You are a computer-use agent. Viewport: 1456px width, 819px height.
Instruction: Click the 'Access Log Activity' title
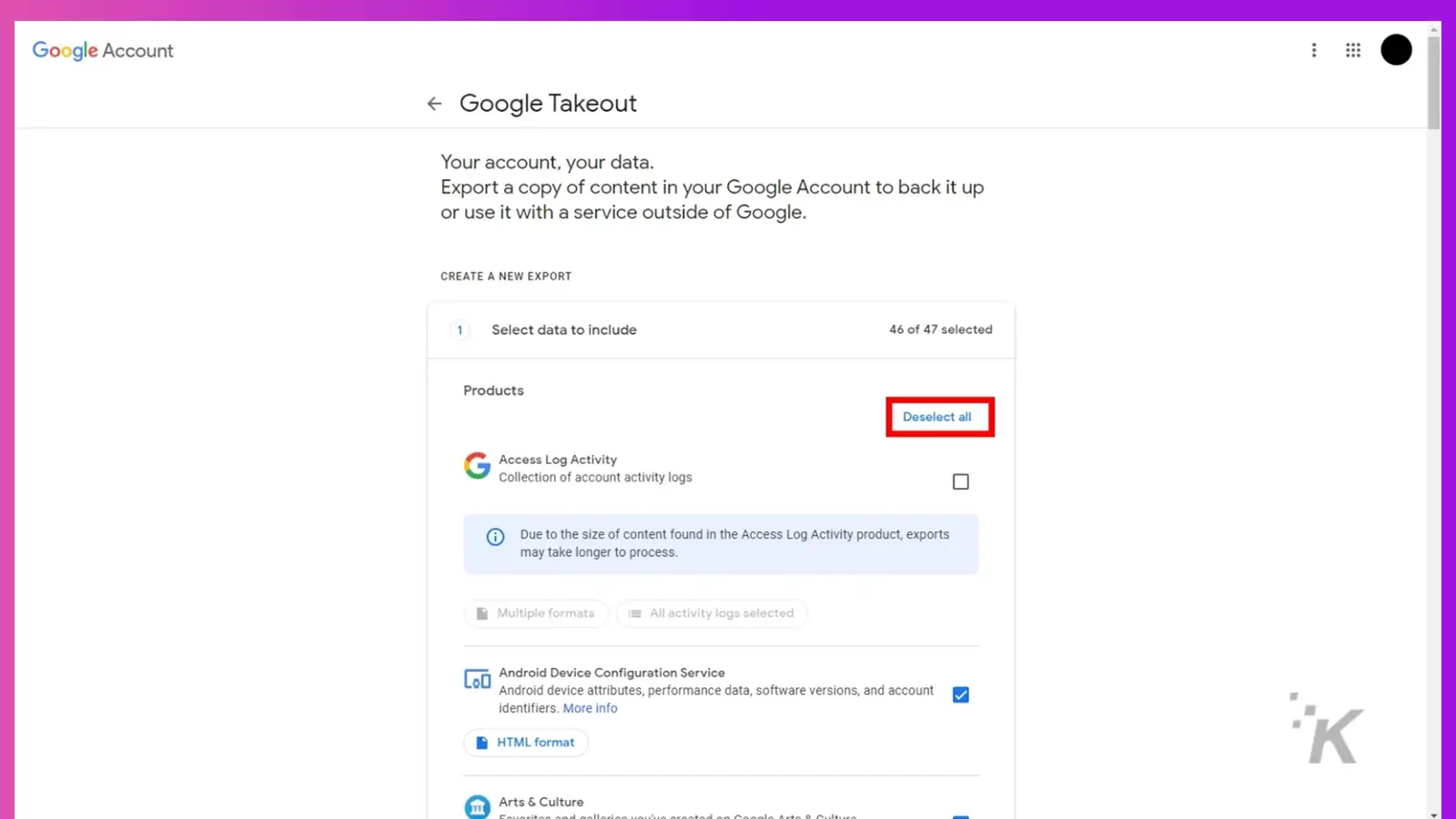pyautogui.click(x=558, y=460)
